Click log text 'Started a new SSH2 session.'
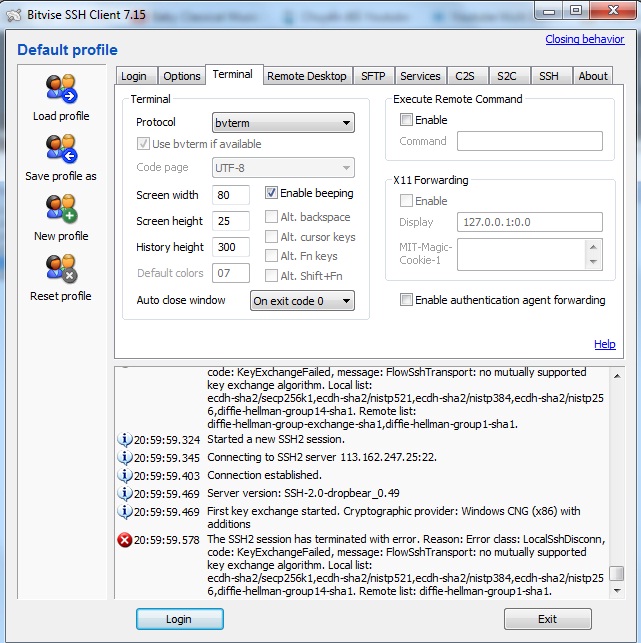This screenshot has width=641, height=643. coord(276,439)
